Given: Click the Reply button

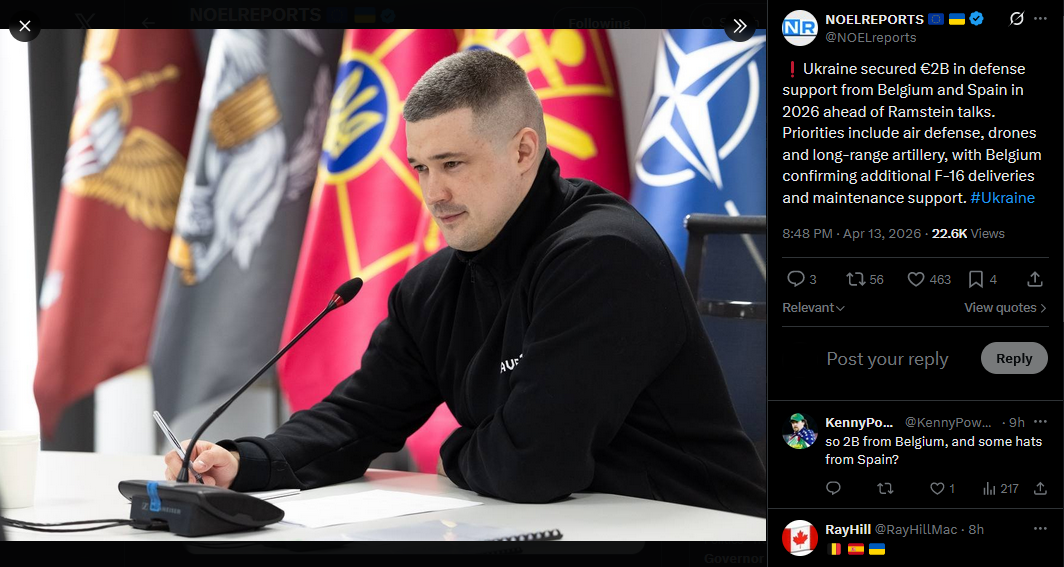Looking at the screenshot, I should pyautogui.click(x=1014, y=359).
